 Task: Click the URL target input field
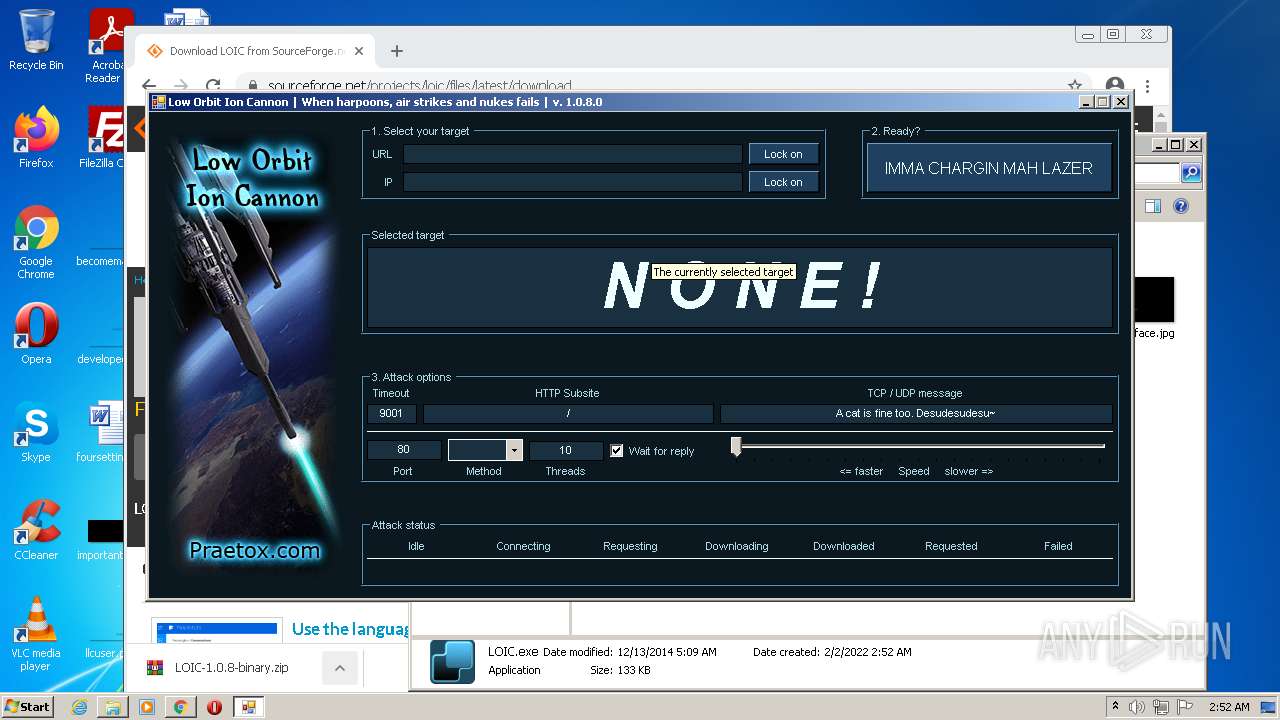[x=572, y=154]
